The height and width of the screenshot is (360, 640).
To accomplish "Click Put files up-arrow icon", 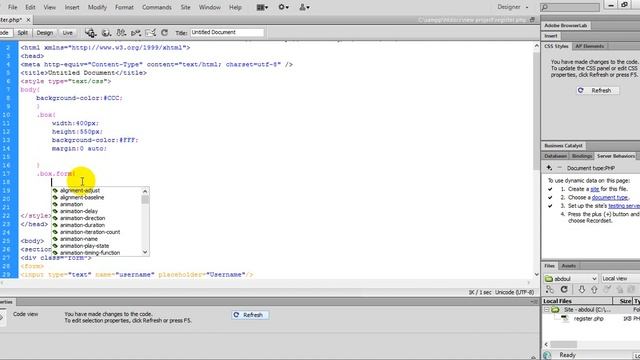I will click(594, 290).
